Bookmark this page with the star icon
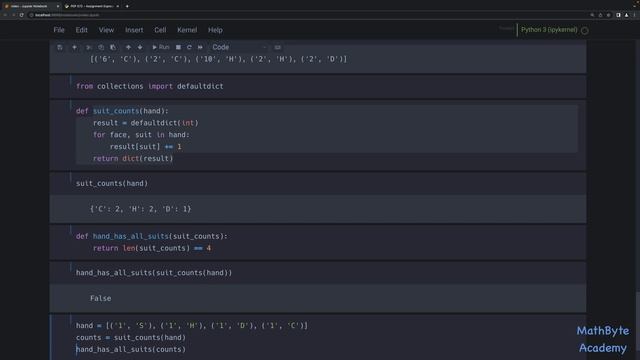Viewport: 640px width, 360px height. point(609,15)
